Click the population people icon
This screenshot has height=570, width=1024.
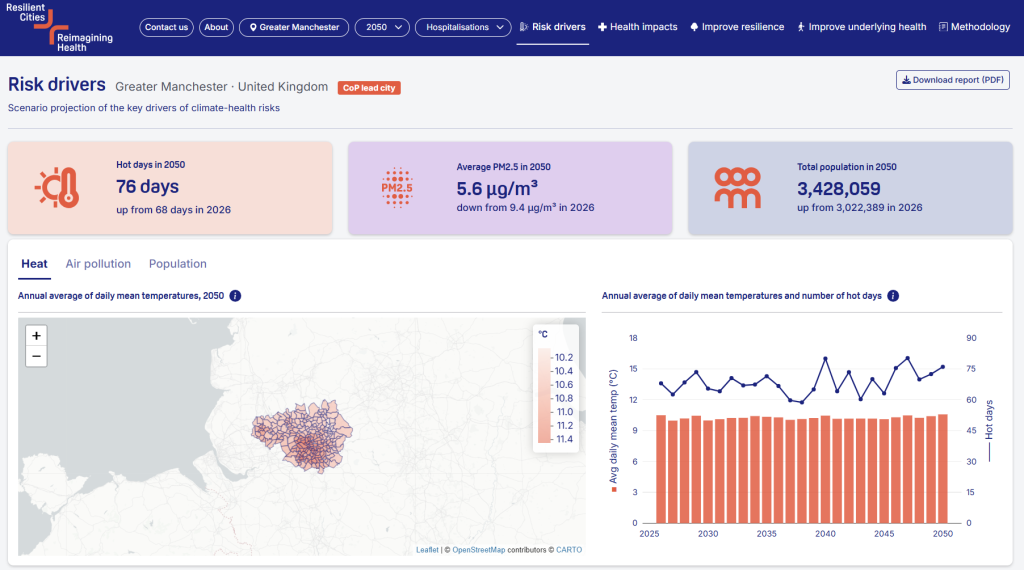pos(737,187)
